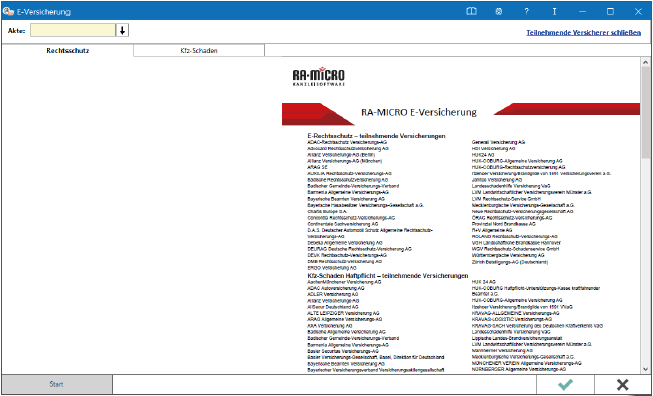The height and width of the screenshot is (396, 653).
Task: Select 'LVM Rechtsschutz-Service GmbH' entry
Action: coord(506,199)
